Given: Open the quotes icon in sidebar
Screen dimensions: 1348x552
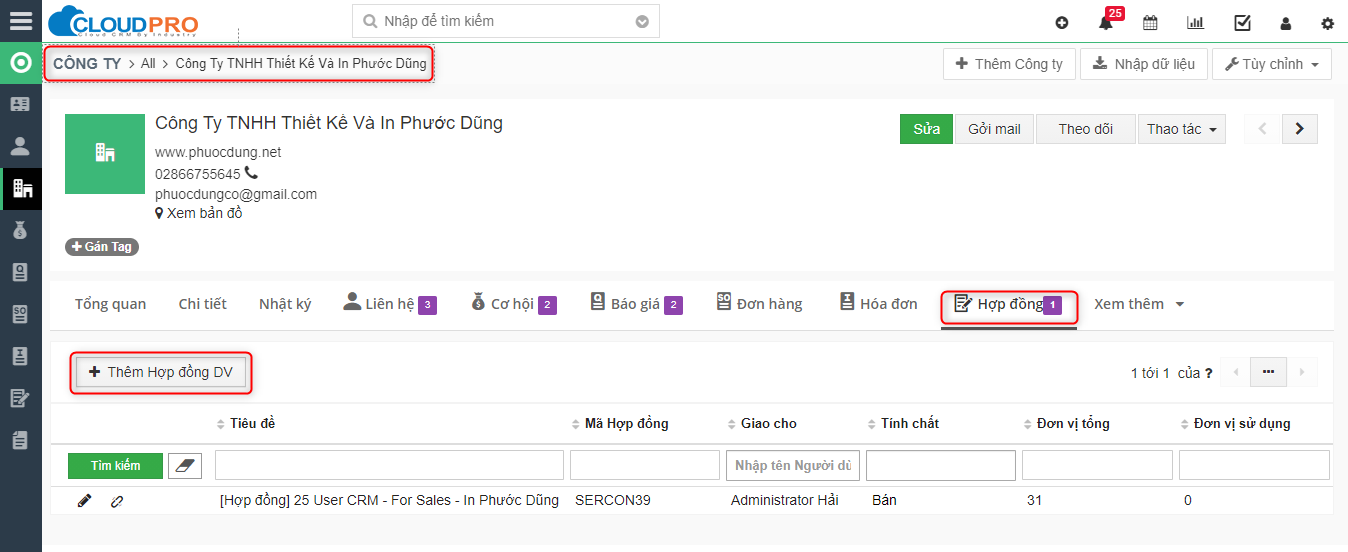Looking at the screenshot, I should (20, 272).
